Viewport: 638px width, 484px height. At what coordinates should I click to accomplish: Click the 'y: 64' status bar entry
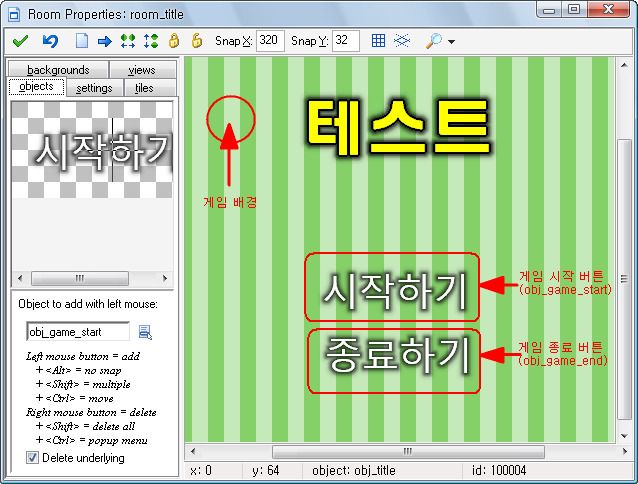click(x=266, y=471)
